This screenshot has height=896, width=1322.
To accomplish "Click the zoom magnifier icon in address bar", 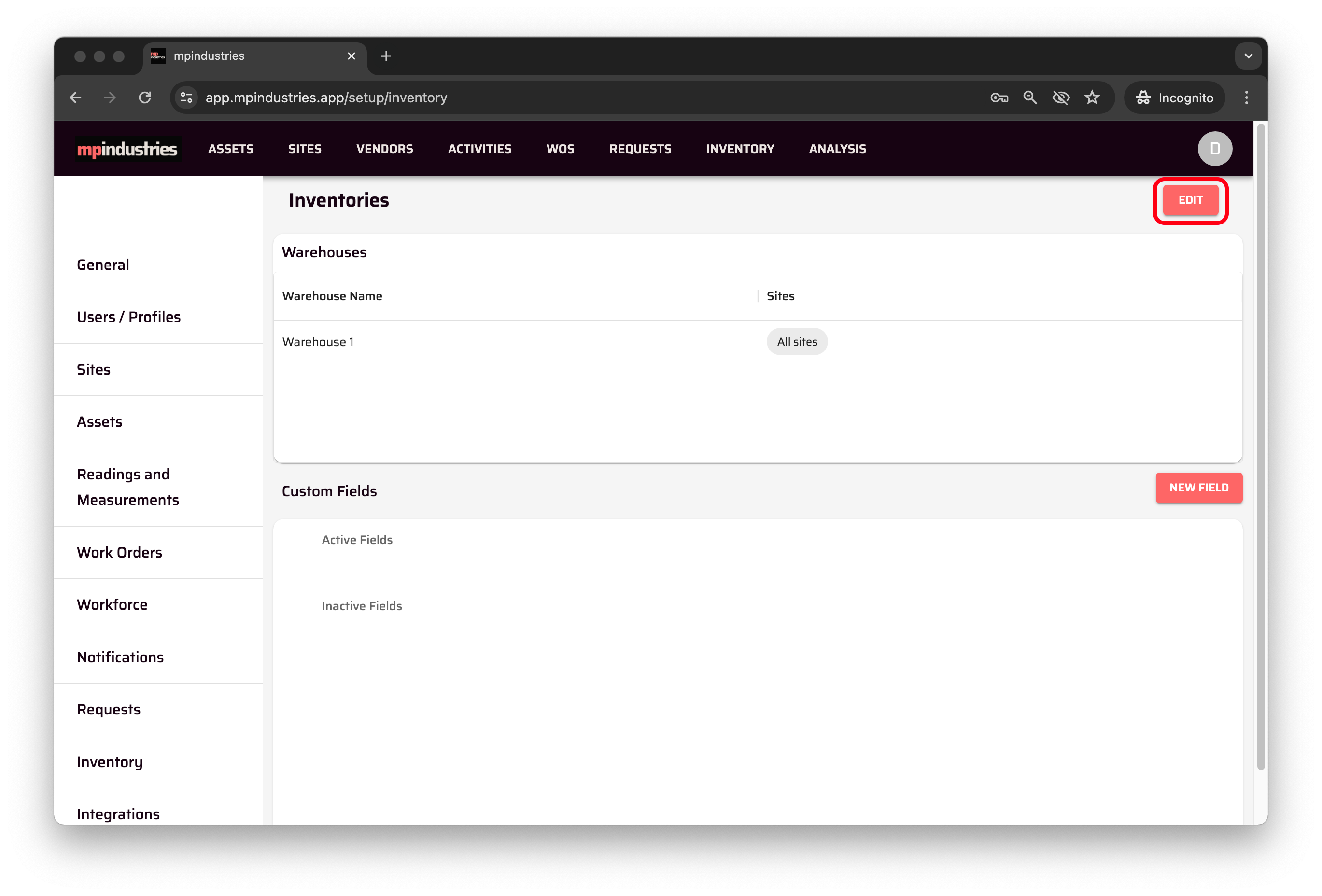I will tap(1029, 98).
